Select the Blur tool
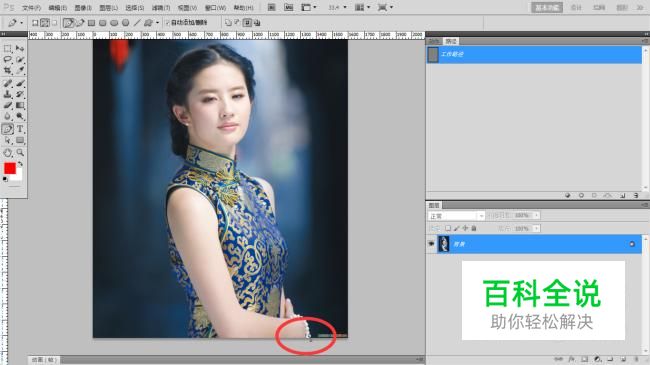This screenshot has width=650, height=365. tap(7, 117)
